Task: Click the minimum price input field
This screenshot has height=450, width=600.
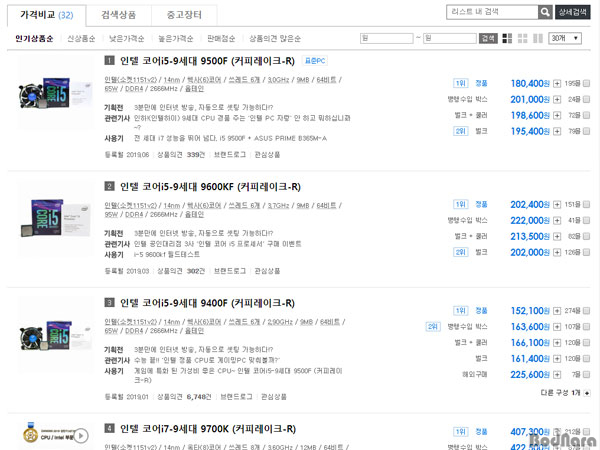Action: click(x=386, y=38)
